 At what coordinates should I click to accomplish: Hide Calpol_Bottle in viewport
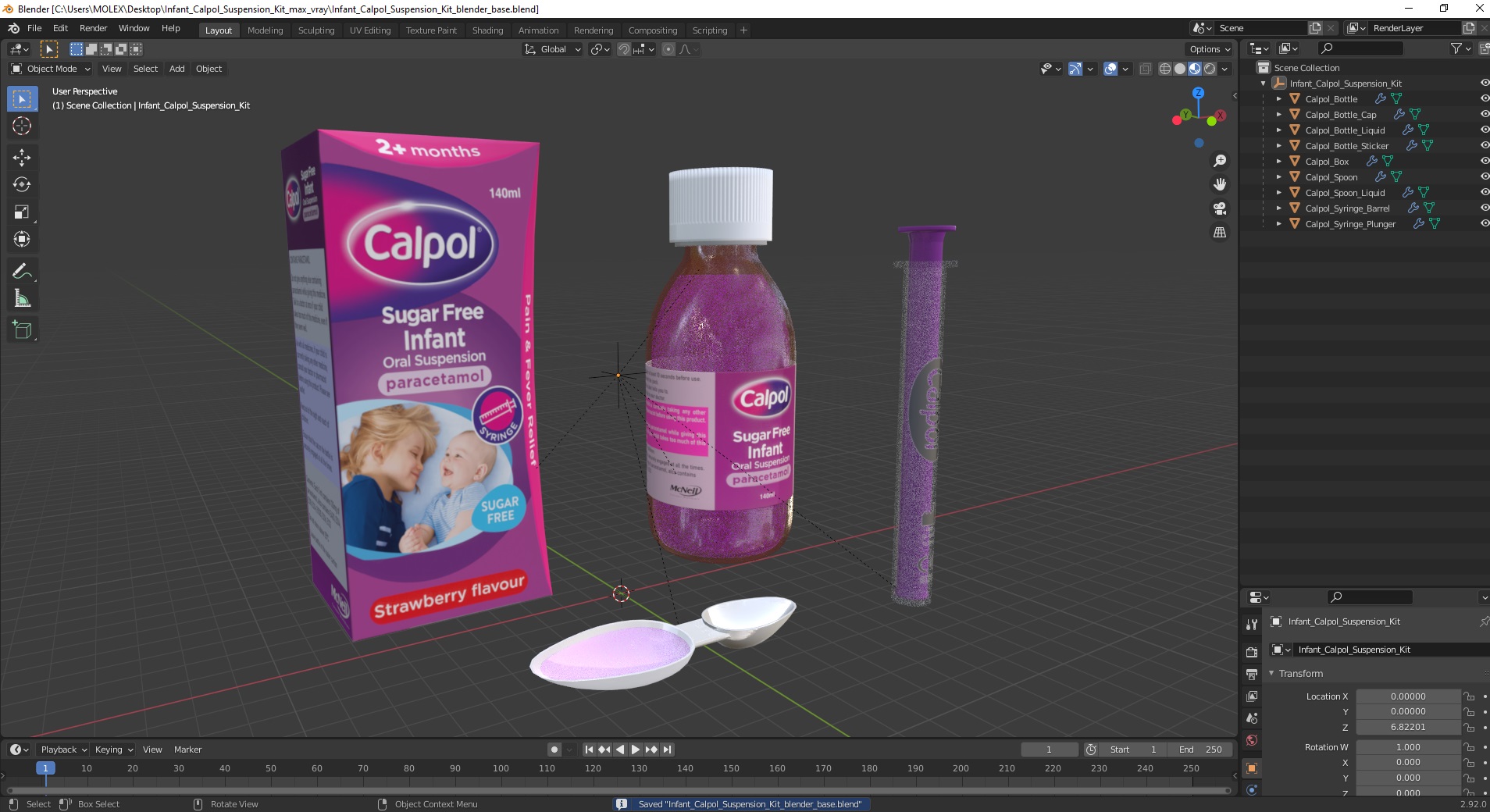[x=1484, y=98]
